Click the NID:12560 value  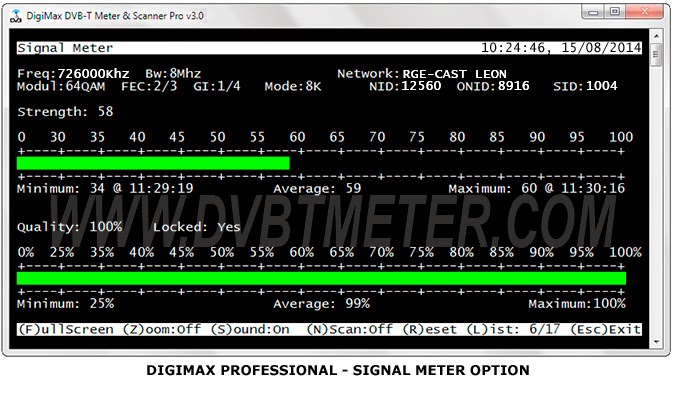pos(405,86)
